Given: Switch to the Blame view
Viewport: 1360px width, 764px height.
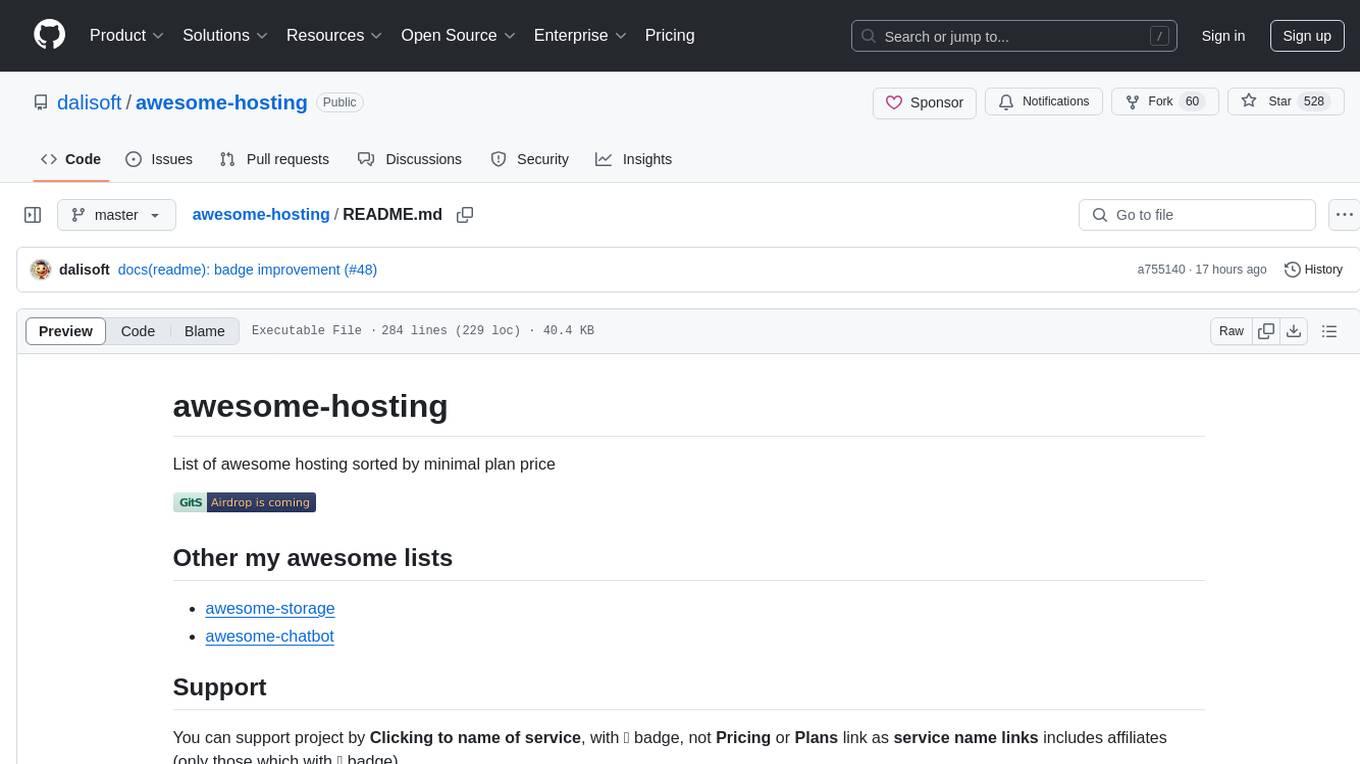Looking at the screenshot, I should (x=205, y=331).
